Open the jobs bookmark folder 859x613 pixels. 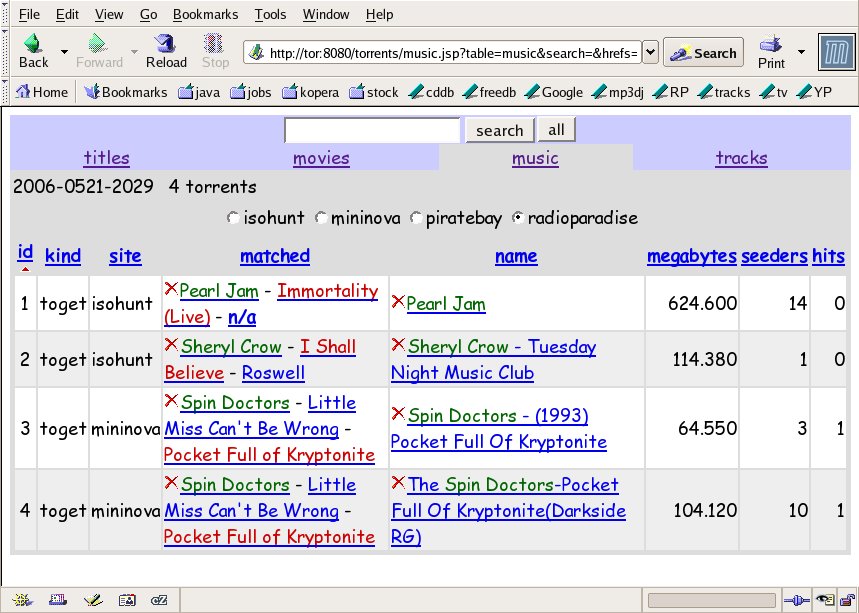pos(251,92)
